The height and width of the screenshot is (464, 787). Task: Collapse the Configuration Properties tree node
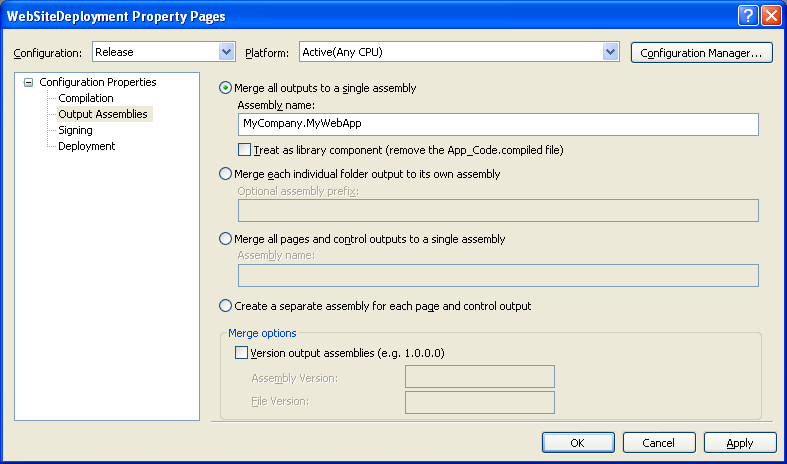(x=29, y=82)
